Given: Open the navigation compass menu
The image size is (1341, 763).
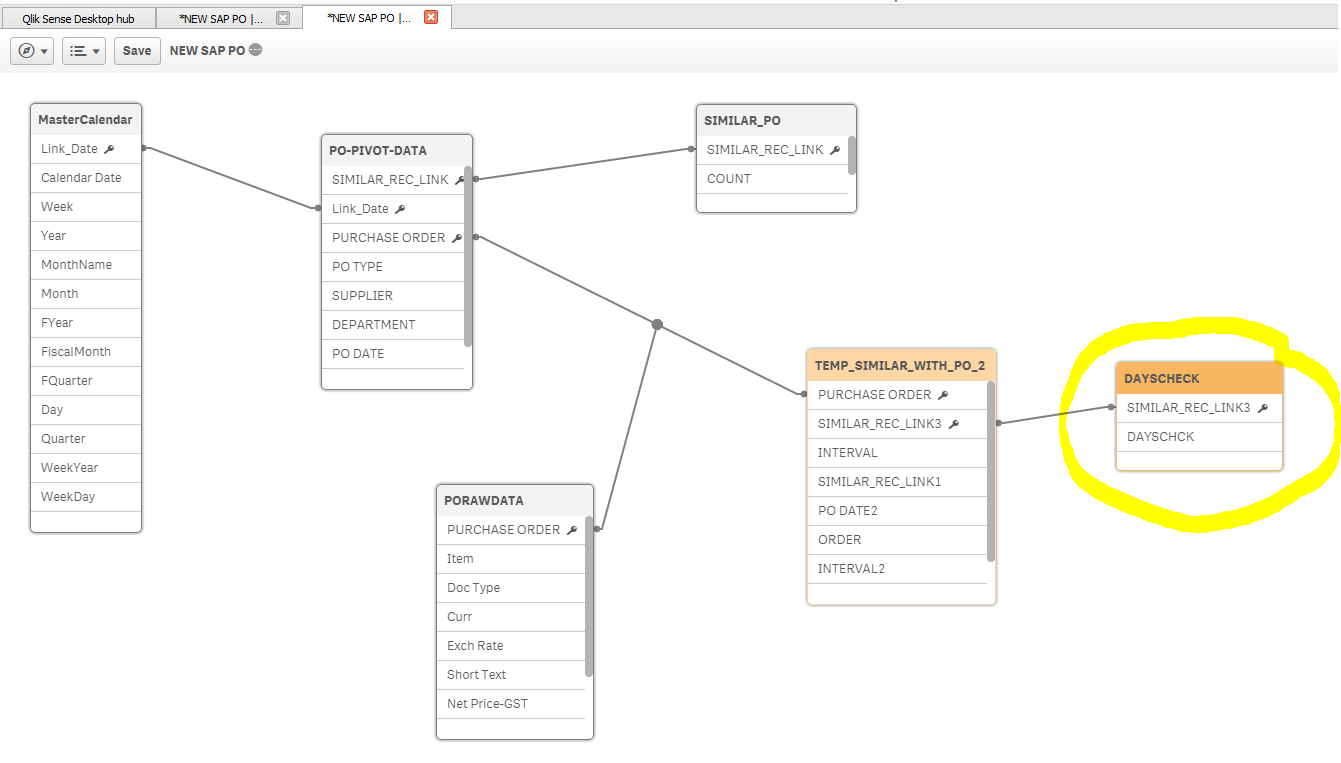Looking at the screenshot, I should [32, 51].
